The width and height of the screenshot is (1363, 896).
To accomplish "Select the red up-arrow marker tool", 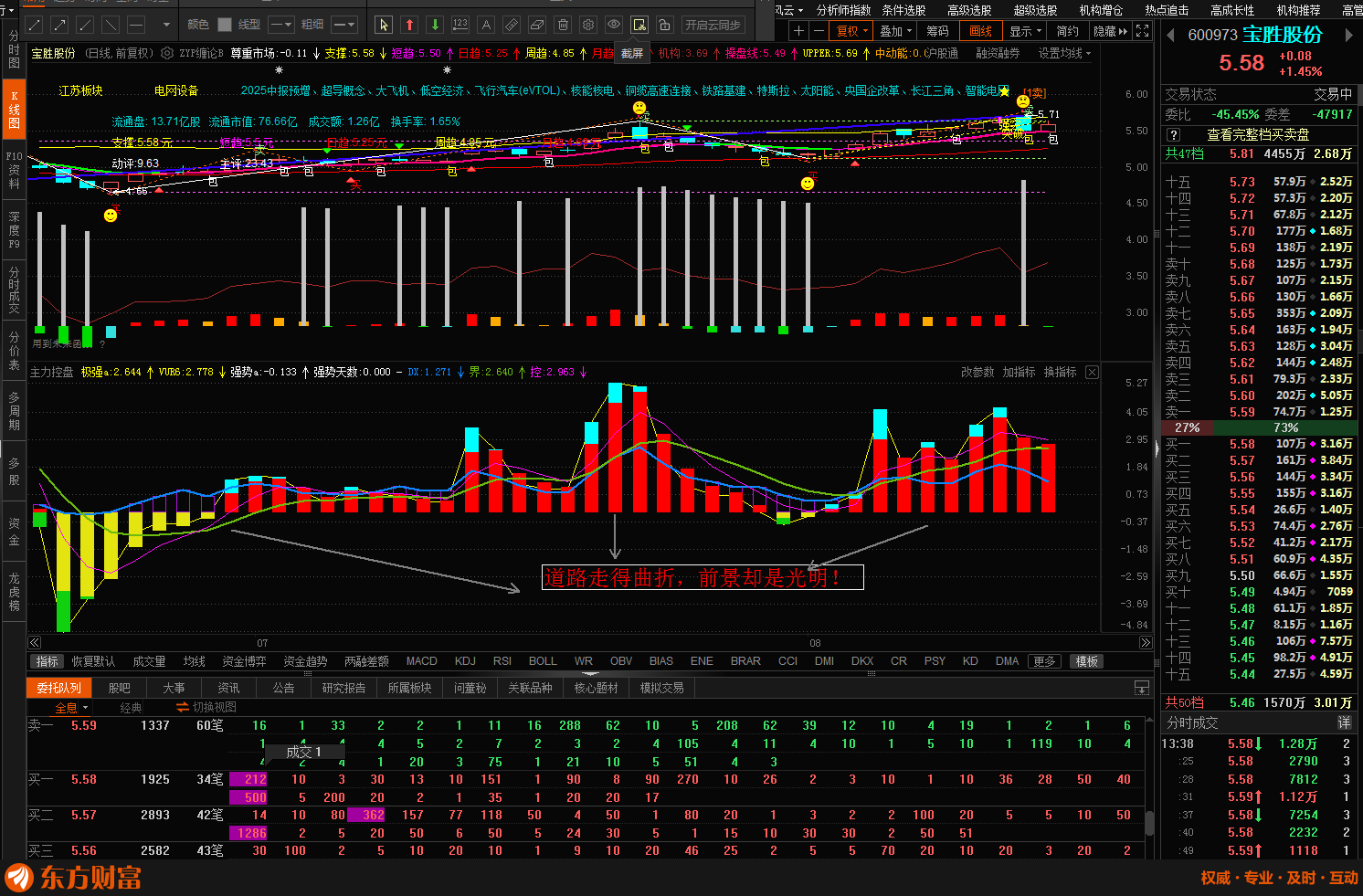I will click(x=409, y=25).
